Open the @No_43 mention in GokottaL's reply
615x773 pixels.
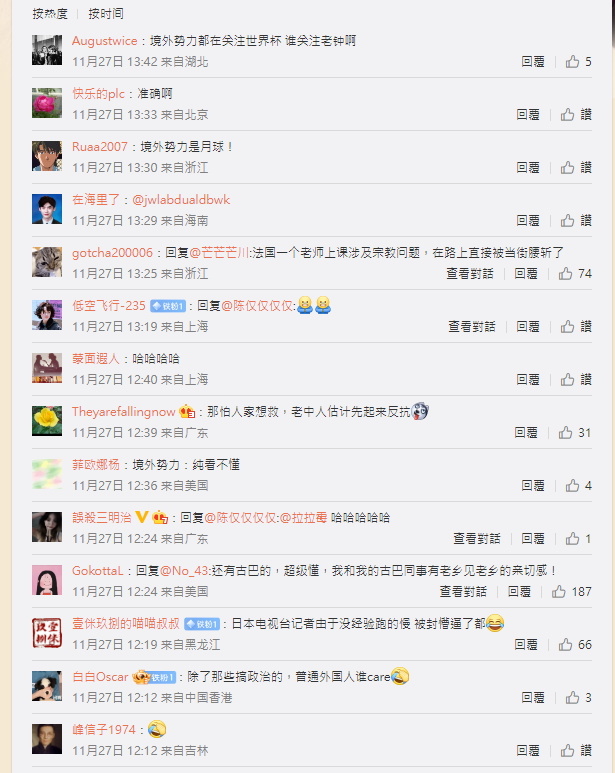click(185, 571)
